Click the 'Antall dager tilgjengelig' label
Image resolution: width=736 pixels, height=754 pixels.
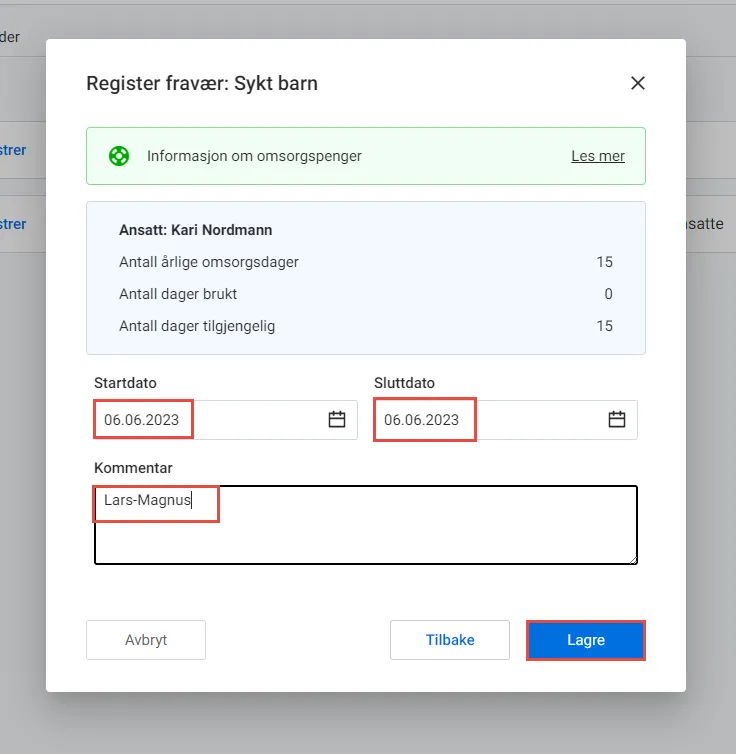click(x=197, y=326)
